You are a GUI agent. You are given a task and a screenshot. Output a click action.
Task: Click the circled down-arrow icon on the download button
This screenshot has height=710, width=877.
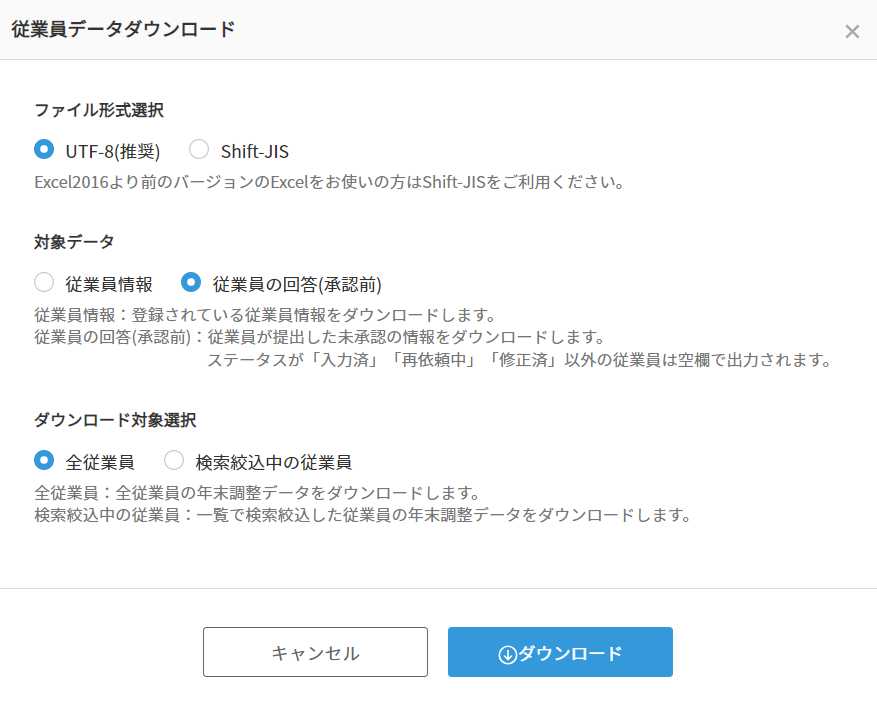(507, 654)
